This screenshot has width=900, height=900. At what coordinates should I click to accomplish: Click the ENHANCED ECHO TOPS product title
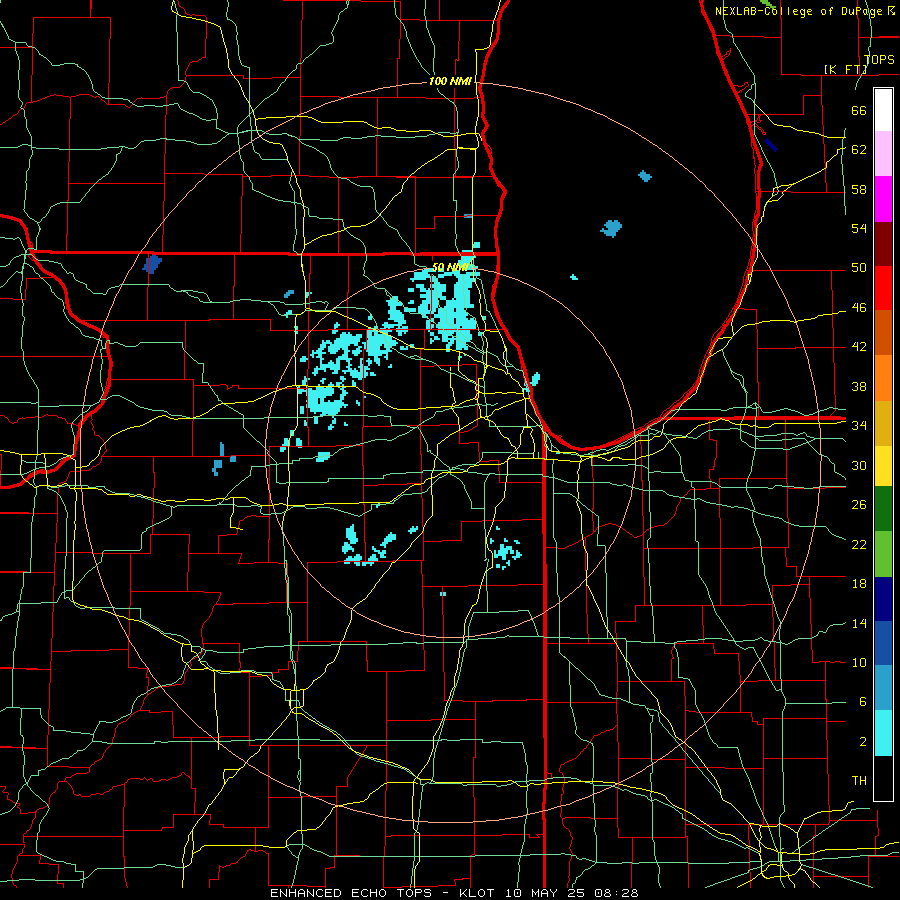coord(350,893)
